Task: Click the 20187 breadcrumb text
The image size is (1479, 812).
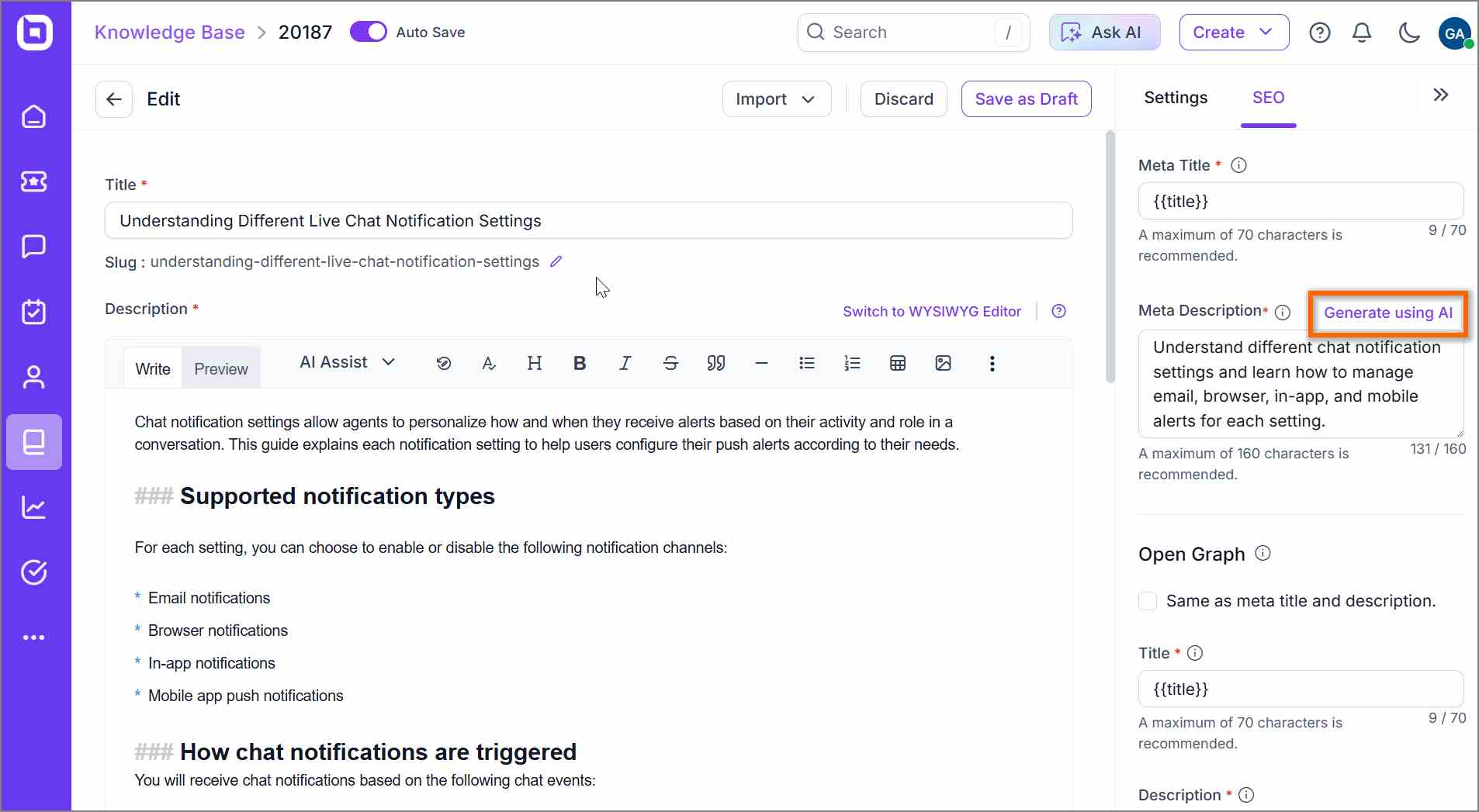Action: (x=305, y=33)
